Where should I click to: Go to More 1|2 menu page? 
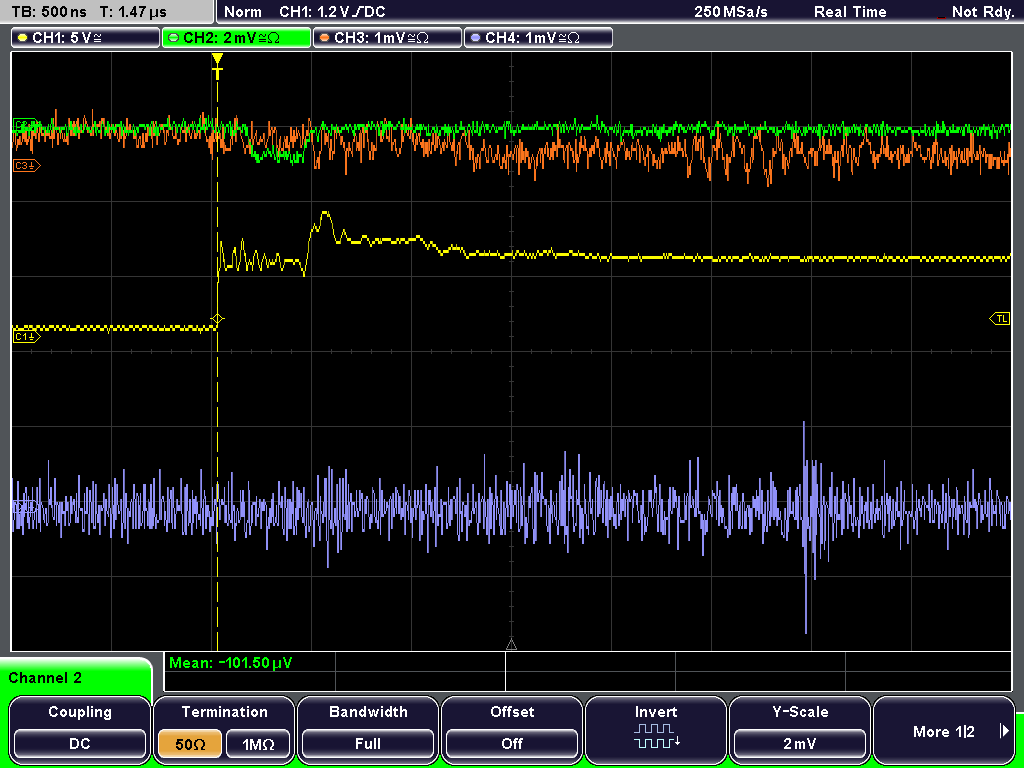coord(944,729)
